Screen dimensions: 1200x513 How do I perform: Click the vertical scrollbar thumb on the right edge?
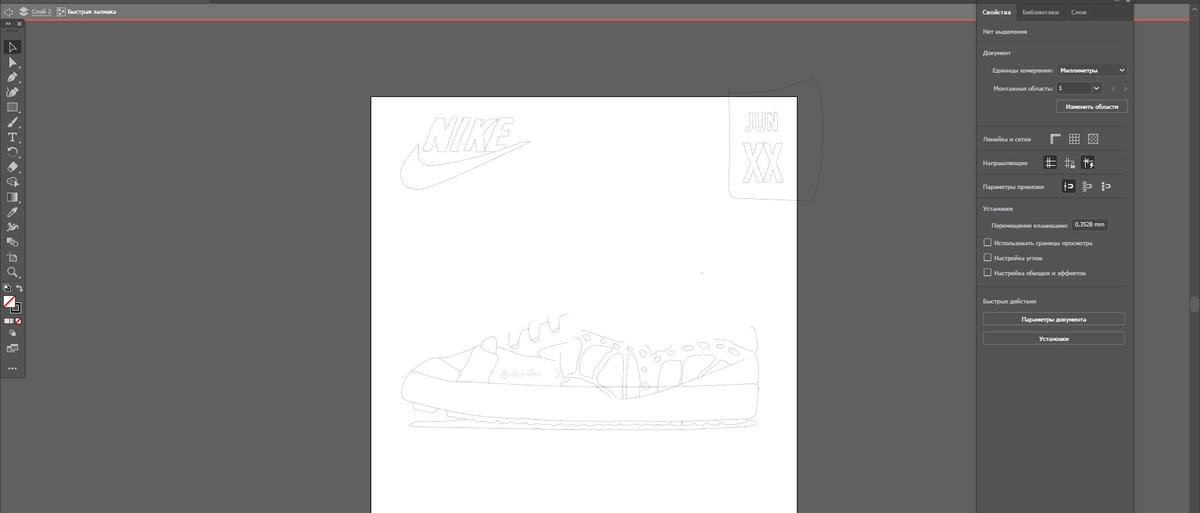(1192, 303)
